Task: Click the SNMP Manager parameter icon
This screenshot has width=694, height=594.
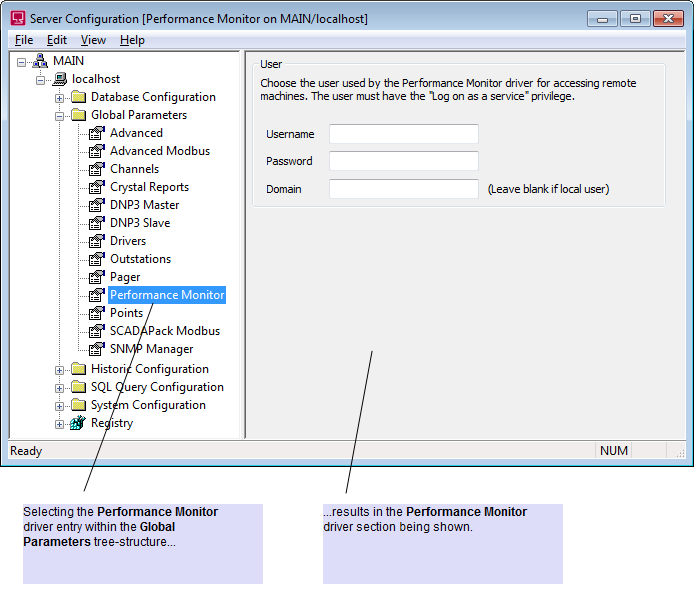Action: (x=97, y=349)
